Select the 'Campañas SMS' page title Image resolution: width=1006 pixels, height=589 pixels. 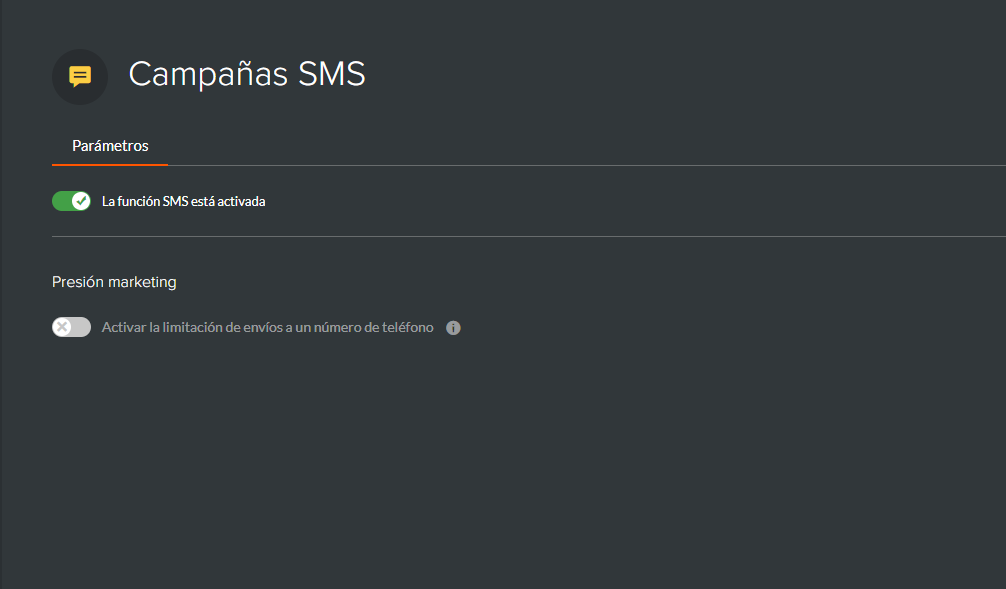click(x=247, y=74)
